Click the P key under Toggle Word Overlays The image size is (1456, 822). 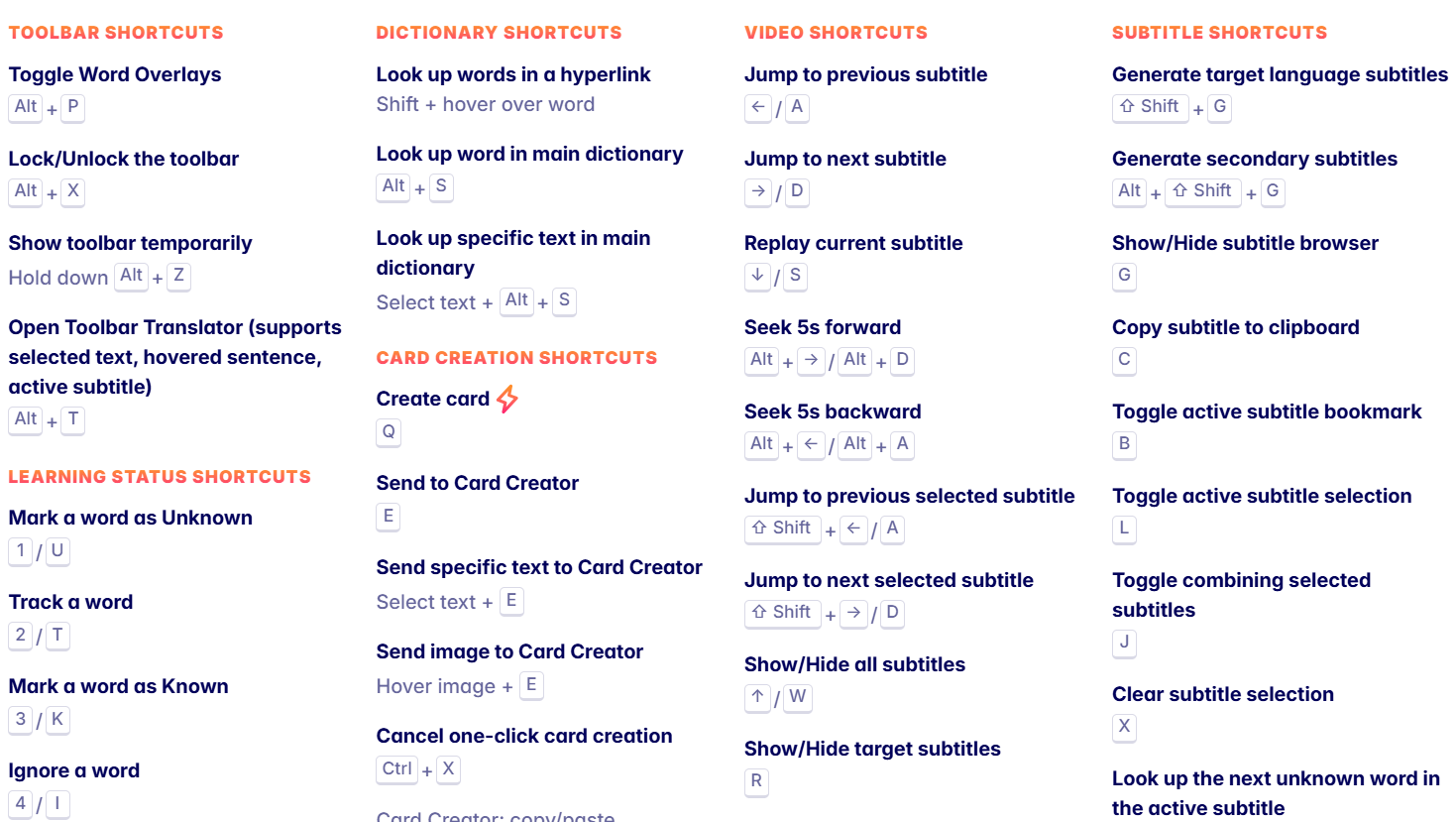[x=73, y=107]
